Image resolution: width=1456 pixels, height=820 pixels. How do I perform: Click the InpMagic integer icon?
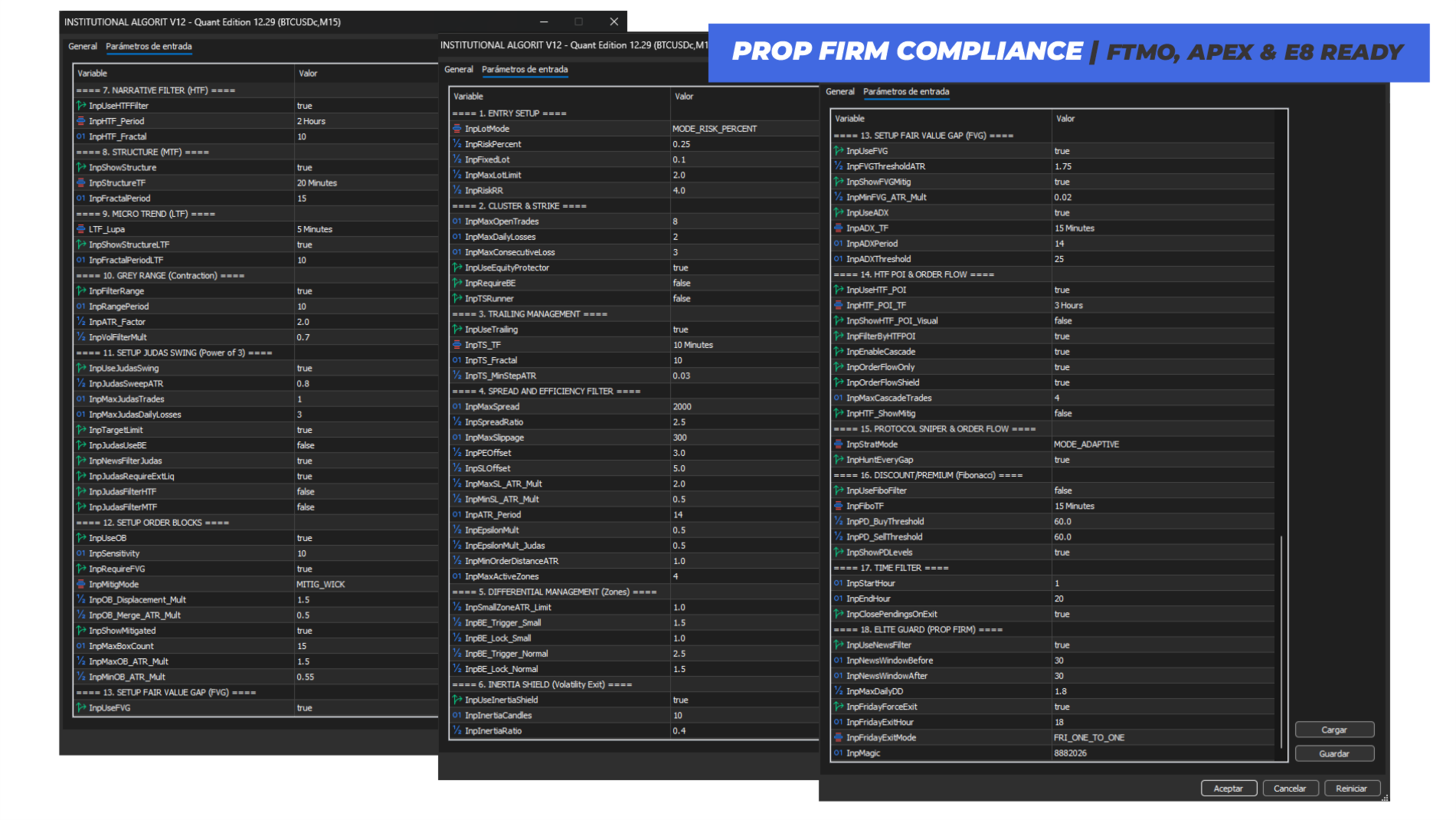click(x=838, y=753)
